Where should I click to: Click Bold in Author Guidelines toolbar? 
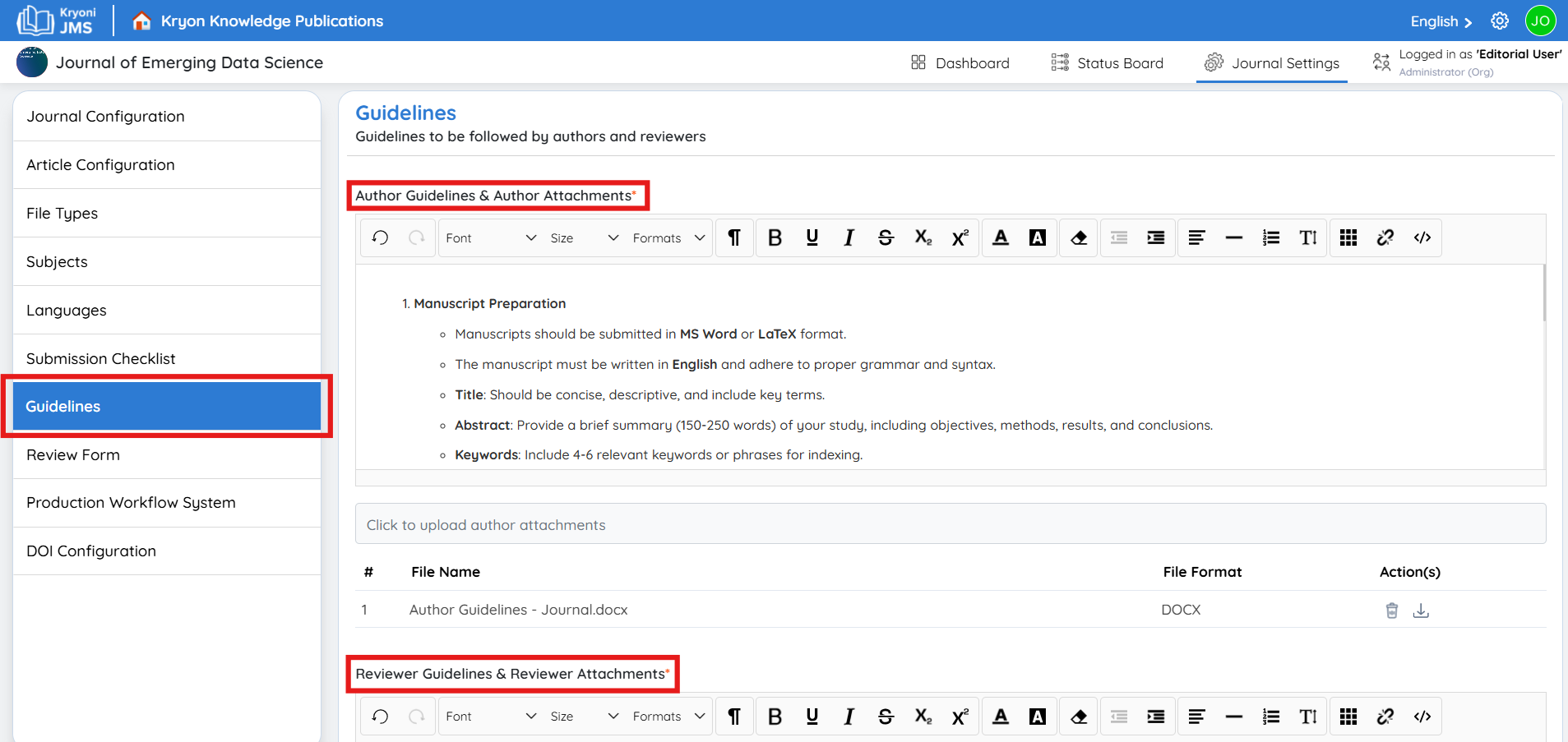775,238
